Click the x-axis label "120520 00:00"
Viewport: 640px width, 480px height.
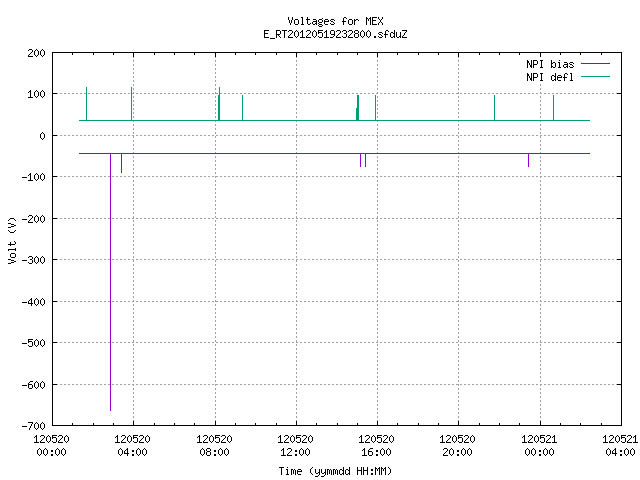pos(51,446)
